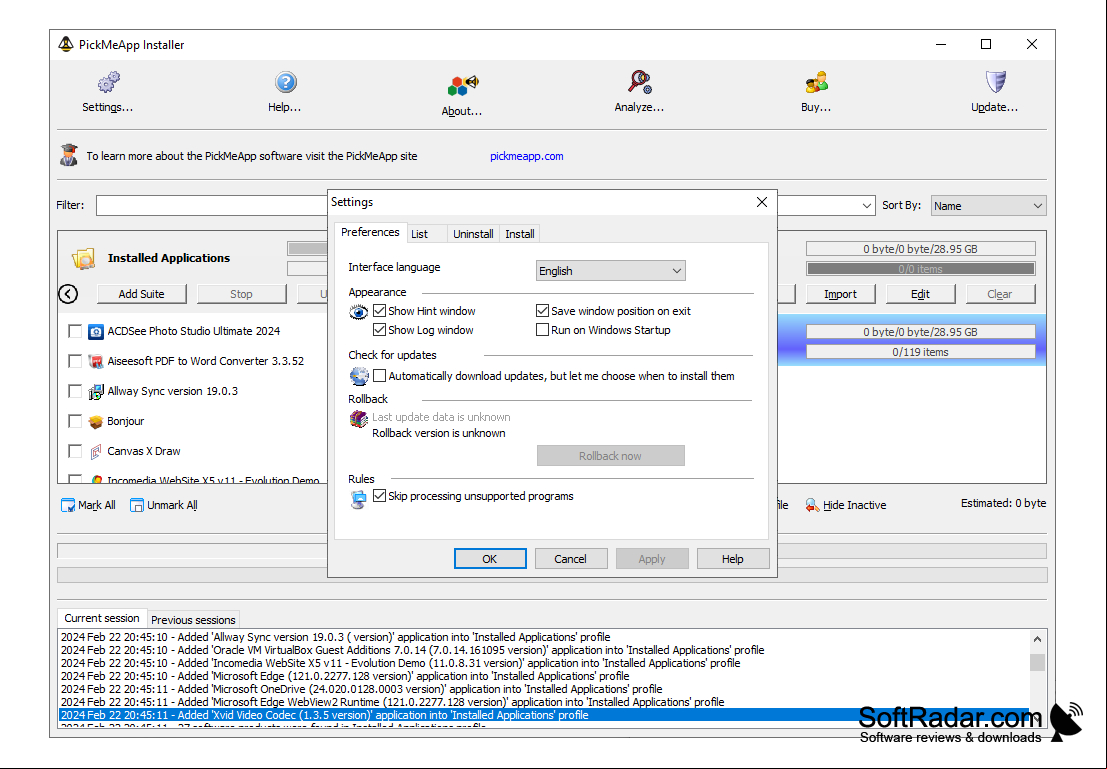Open the Sort By Name dropdown
Image resolution: width=1107 pixels, height=769 pixels.
click(988, 205)
